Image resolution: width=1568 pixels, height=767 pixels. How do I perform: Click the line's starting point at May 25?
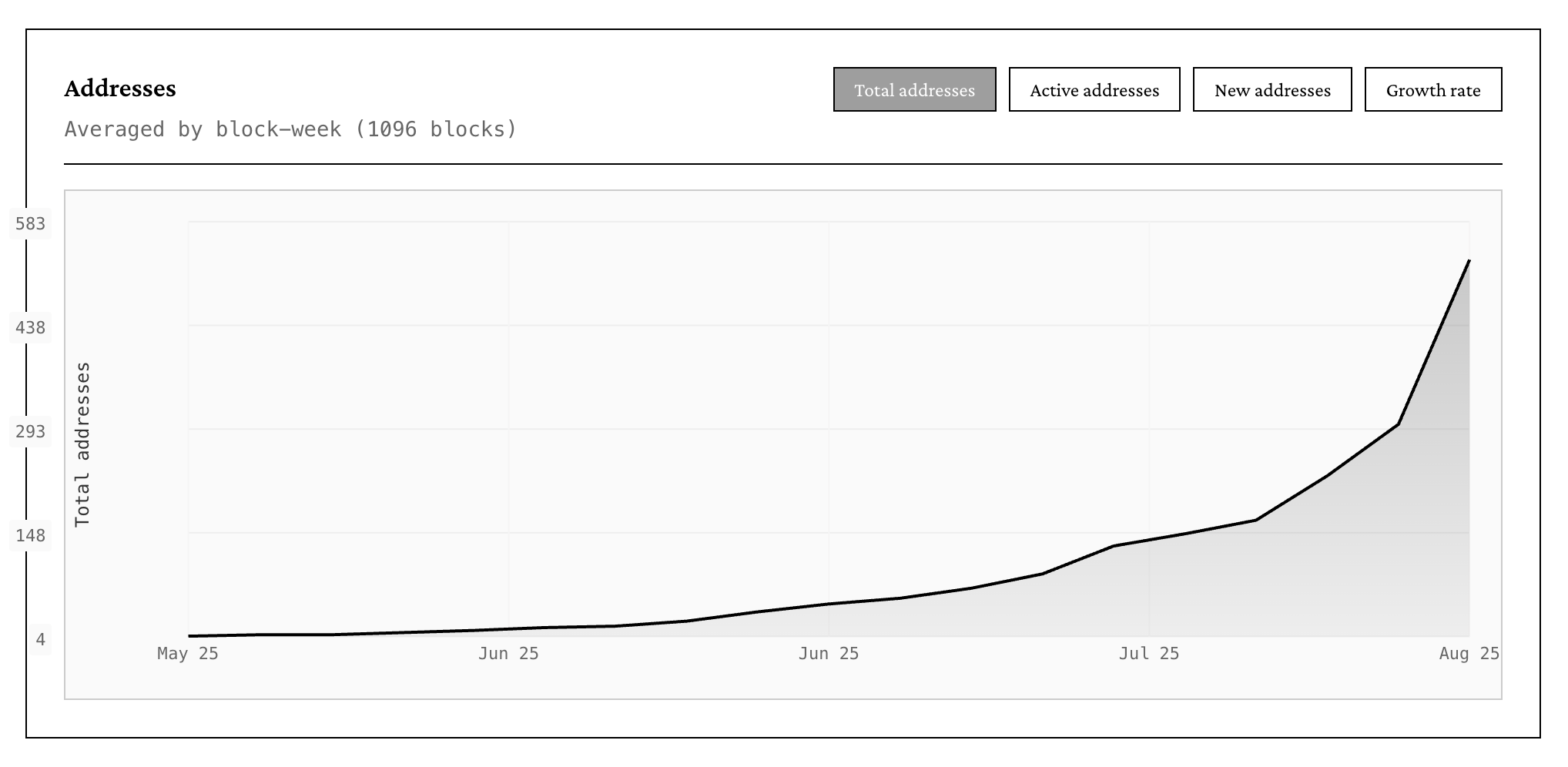[189, 635]
